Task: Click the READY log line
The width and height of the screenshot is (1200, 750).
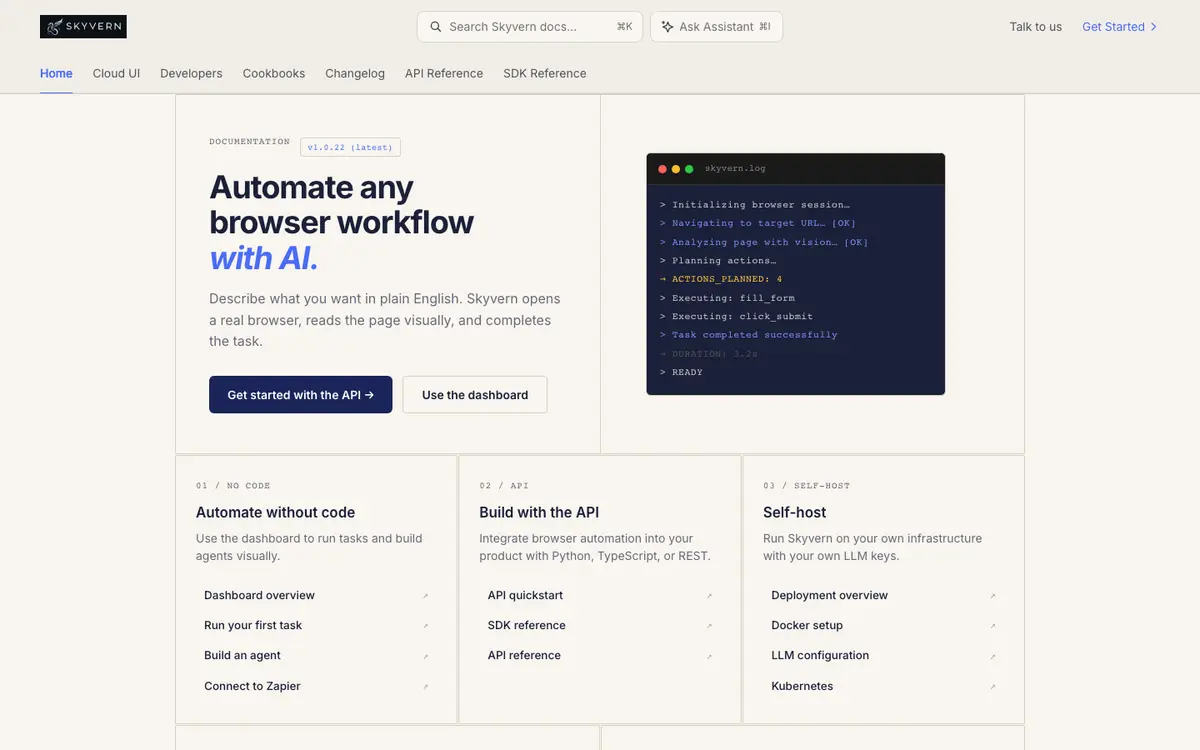Action: 681,372
